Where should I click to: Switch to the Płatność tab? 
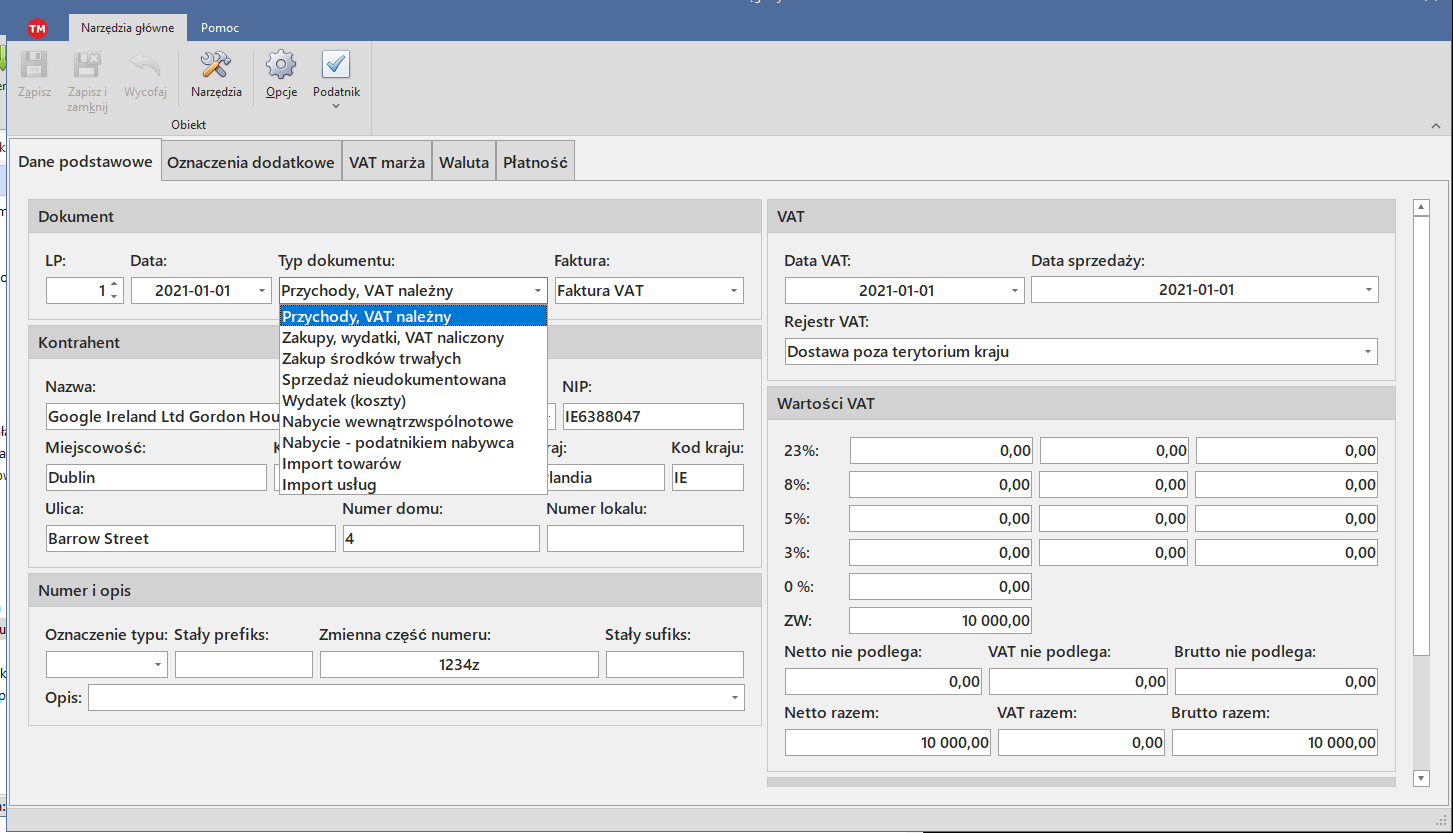535,162
